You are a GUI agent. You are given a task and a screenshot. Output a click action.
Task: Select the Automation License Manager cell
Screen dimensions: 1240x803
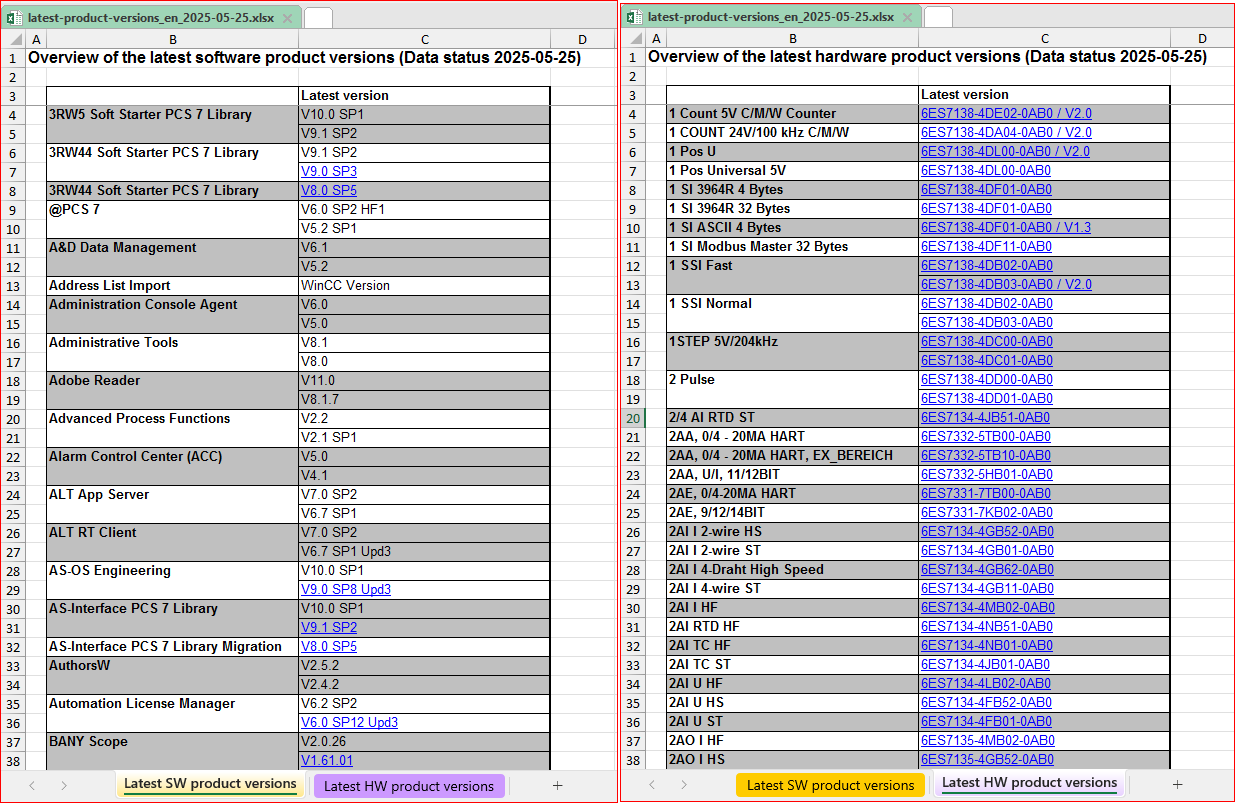pos(172,712)
